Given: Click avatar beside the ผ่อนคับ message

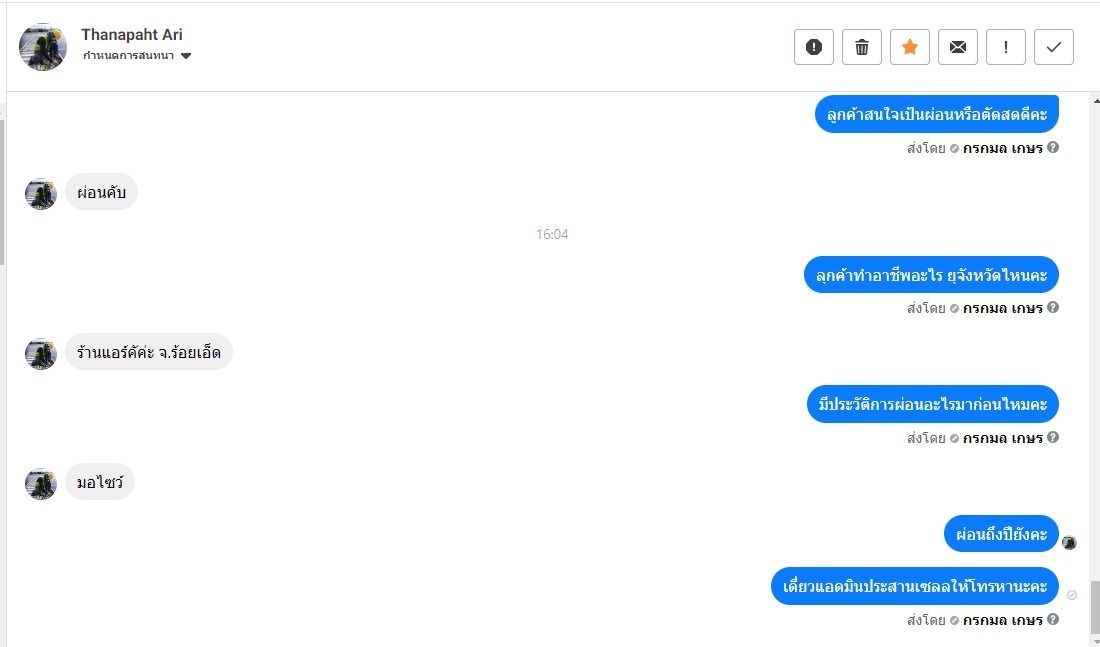Looking at the screenshot, I should 41,194.
